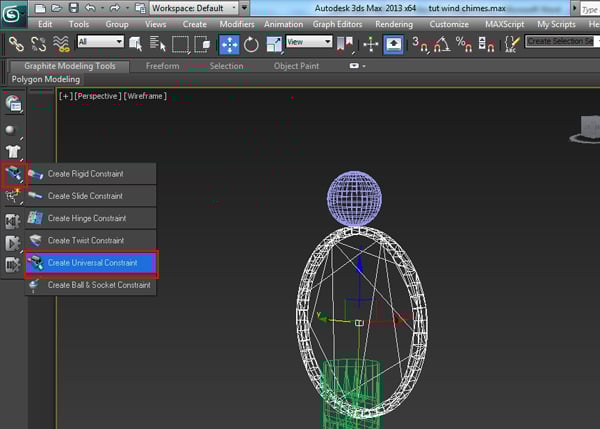Open the Views menu
The height and width of the screenshot is (429, 600).
click(x=155, y=24)
